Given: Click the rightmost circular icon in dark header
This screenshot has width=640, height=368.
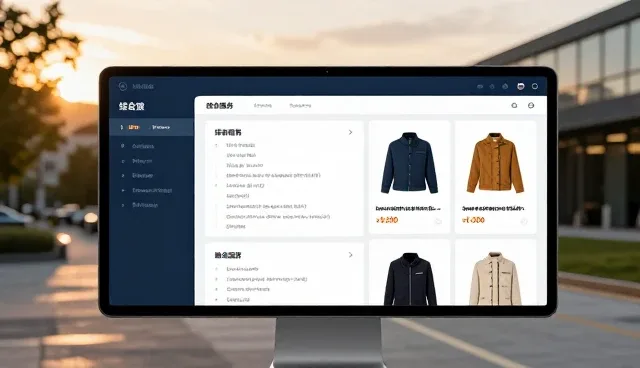Looking at the screenshot, I should coord(535,86).
